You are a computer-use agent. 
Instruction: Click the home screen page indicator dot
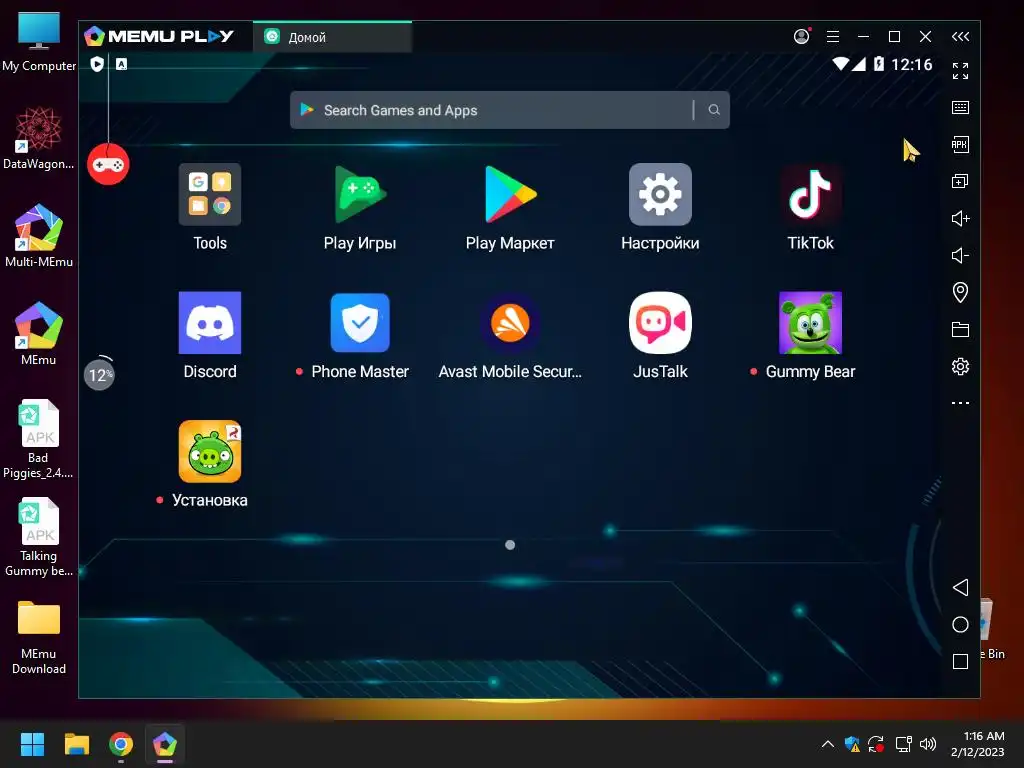point(510,545)
